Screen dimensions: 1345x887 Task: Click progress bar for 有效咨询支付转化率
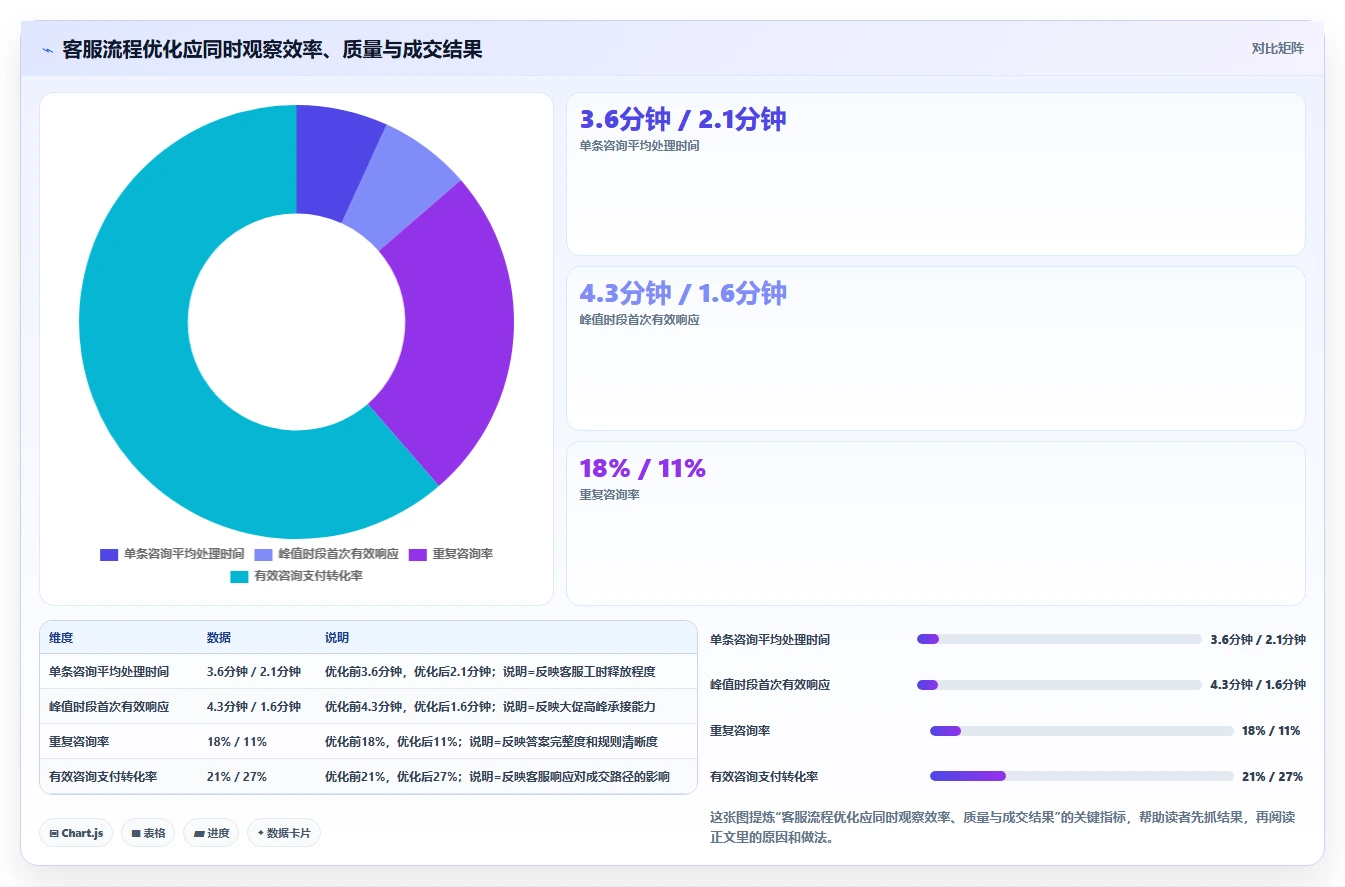(1082, 776)
